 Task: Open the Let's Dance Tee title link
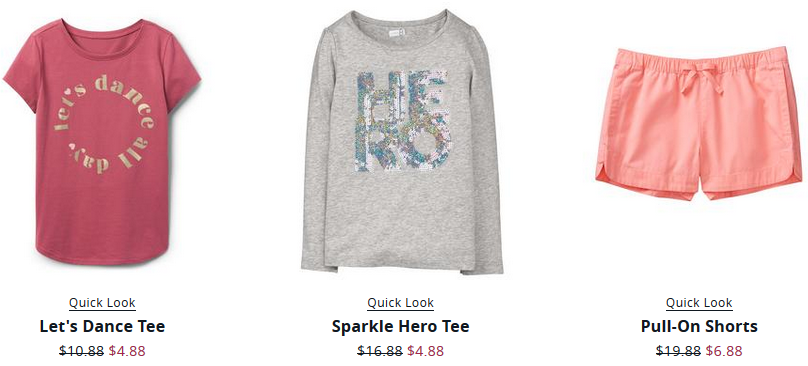pyautogui.click(x=102, y=326)
